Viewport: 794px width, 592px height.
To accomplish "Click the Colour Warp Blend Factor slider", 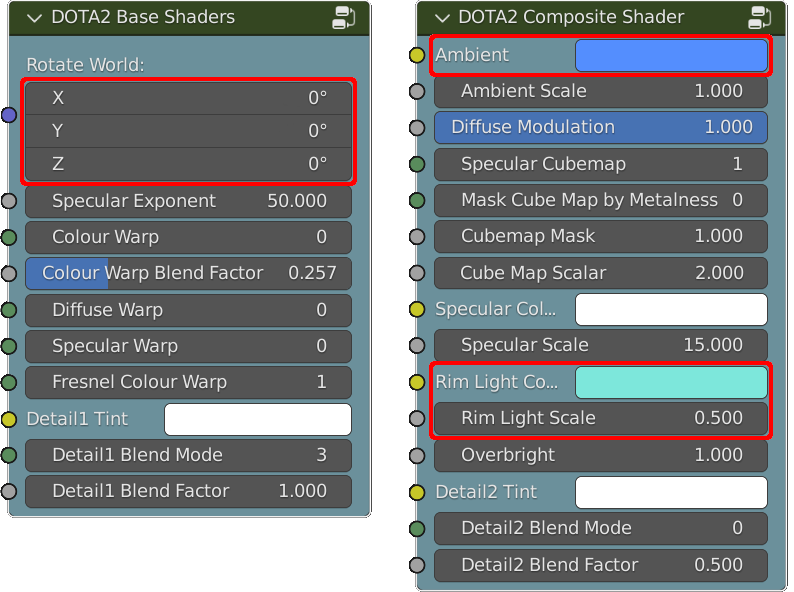I will (188, 273).
